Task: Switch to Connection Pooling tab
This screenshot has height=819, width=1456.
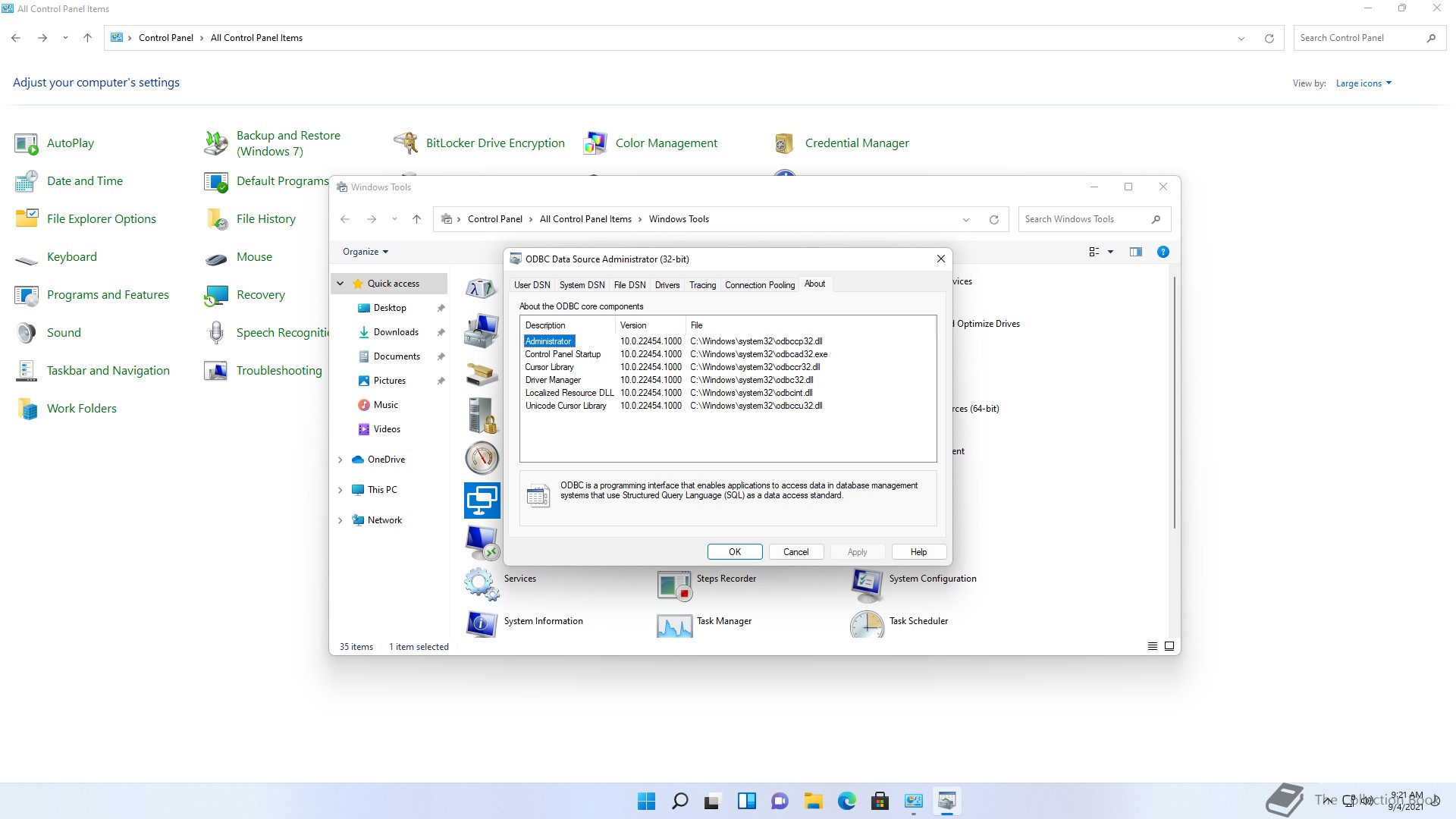Action: tap(760, 285)
